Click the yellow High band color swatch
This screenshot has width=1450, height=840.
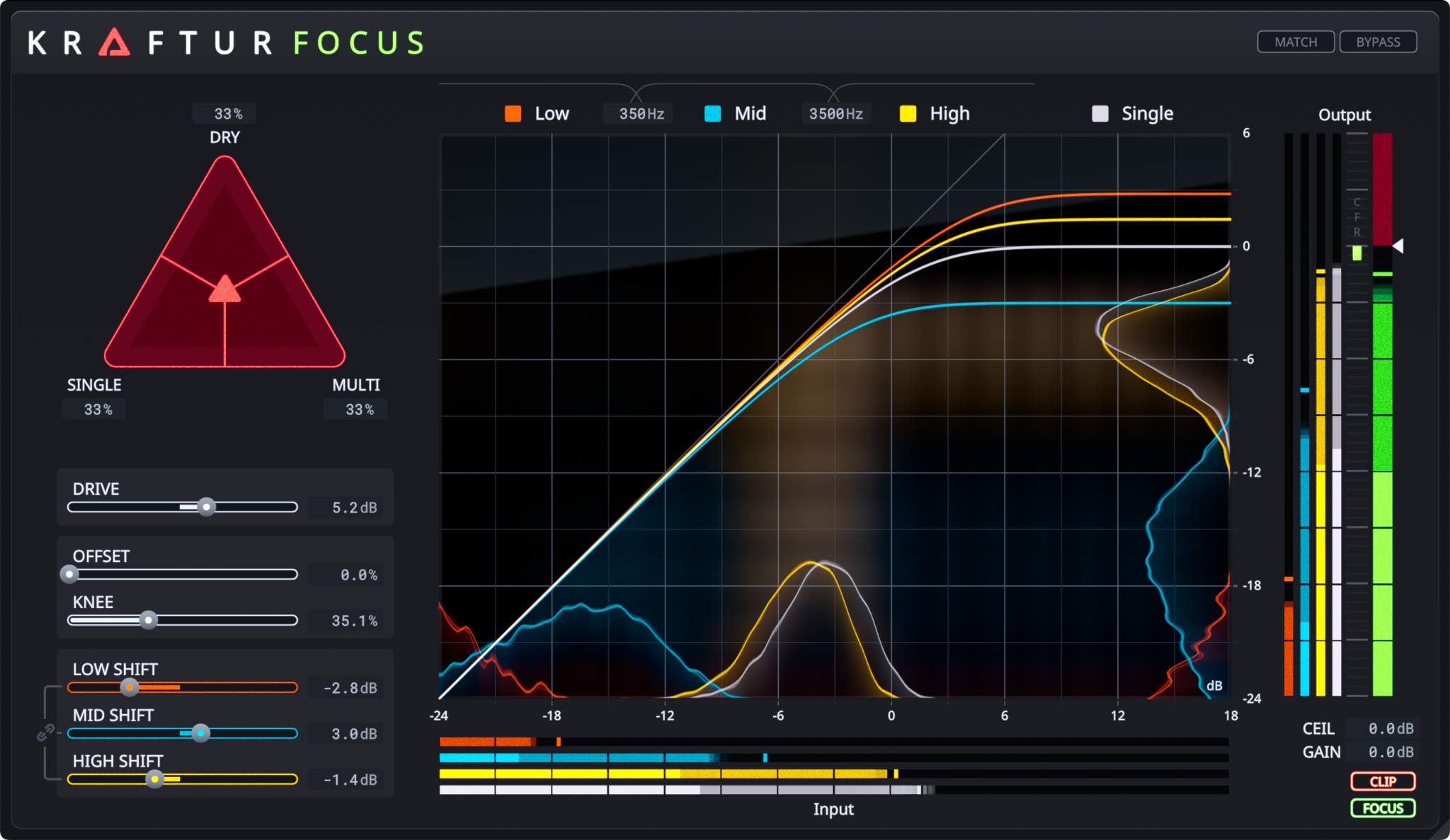click(908, 113)
